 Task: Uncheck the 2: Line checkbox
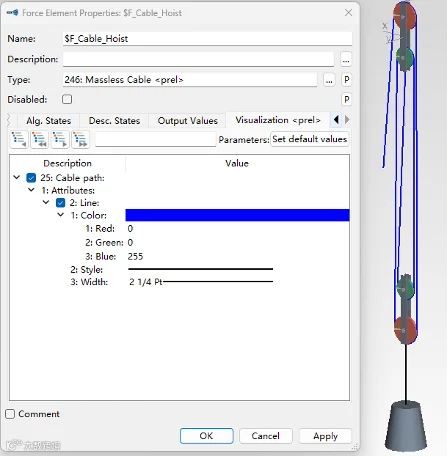pos(61,203)
